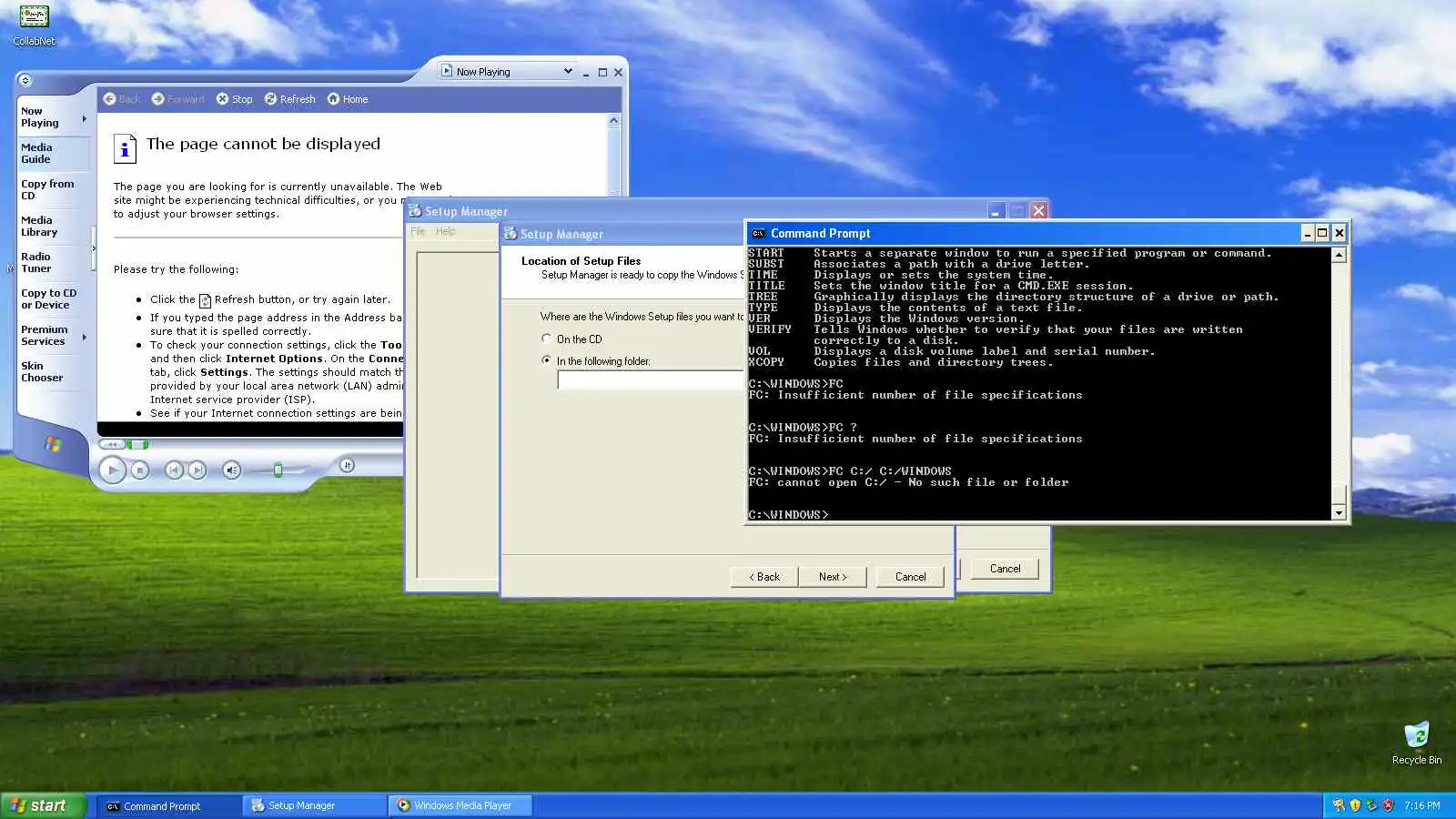
Task: Open the Premium Services tab
Action: [x=50, y=335]
